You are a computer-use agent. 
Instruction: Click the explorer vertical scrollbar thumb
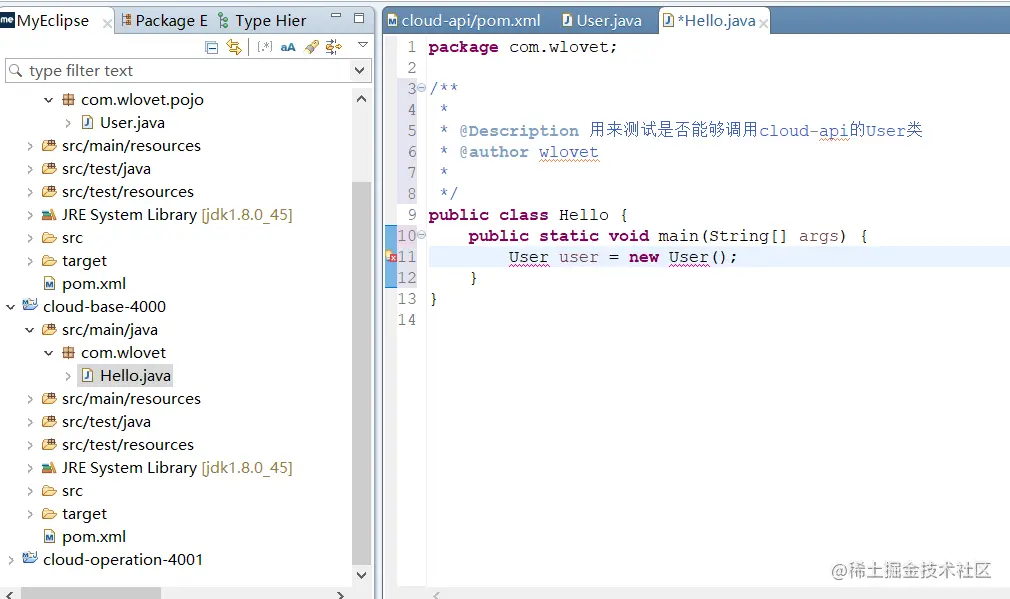coord(361,372)
